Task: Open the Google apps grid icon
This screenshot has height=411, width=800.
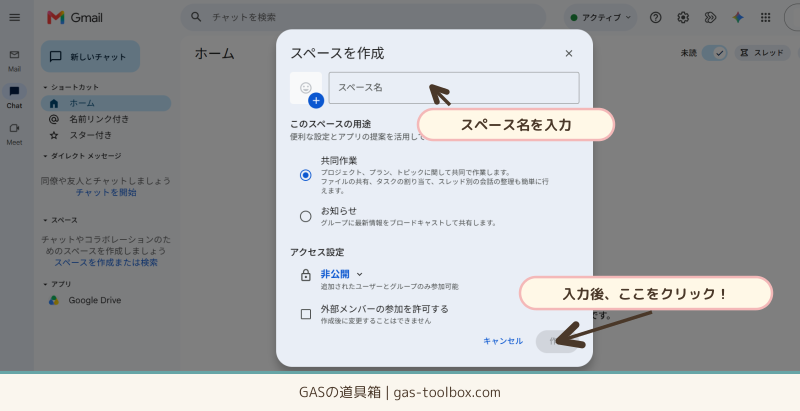Action: coord(765,18)
